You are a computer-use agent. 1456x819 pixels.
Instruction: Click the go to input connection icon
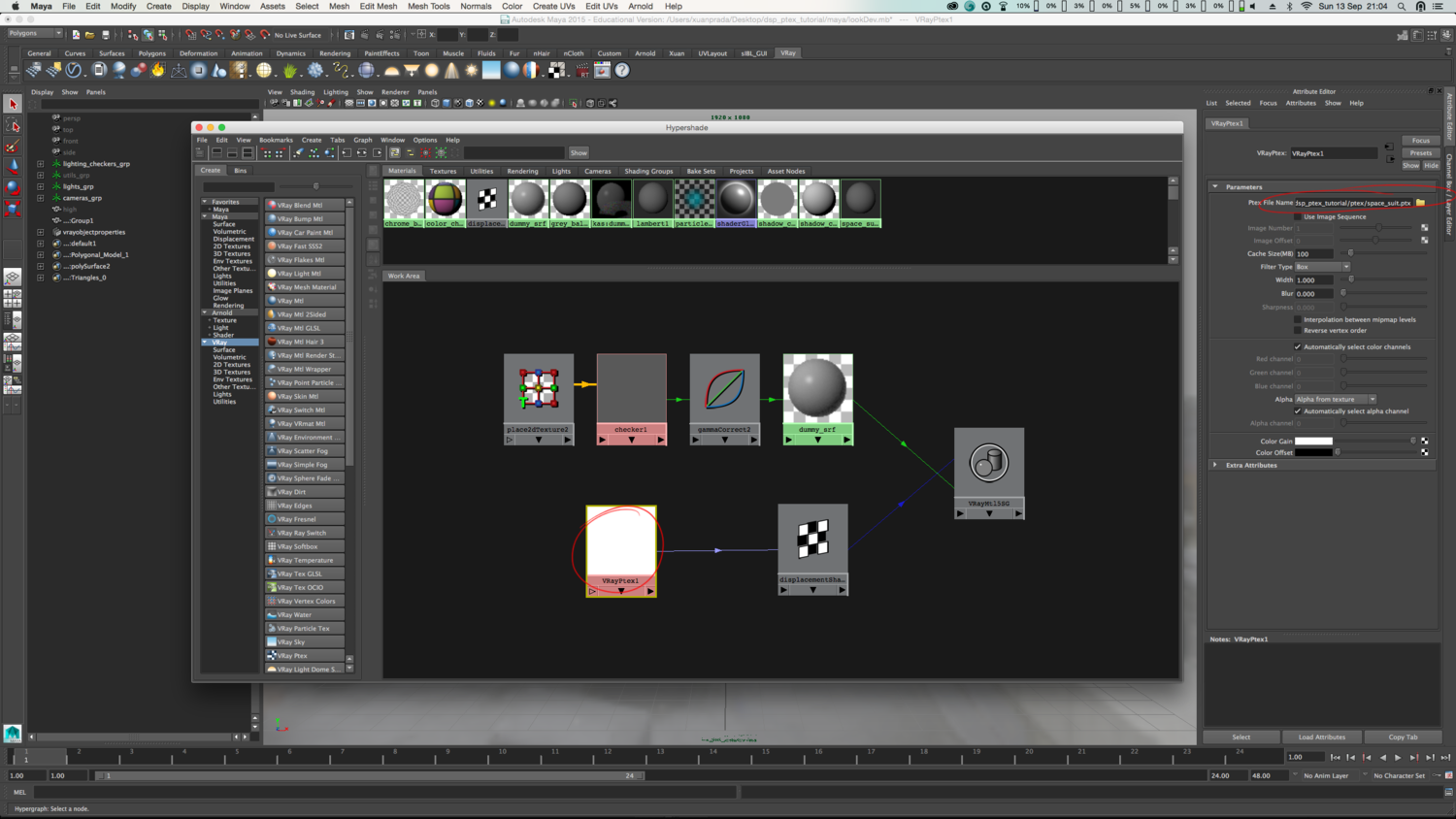[1389, 147]
